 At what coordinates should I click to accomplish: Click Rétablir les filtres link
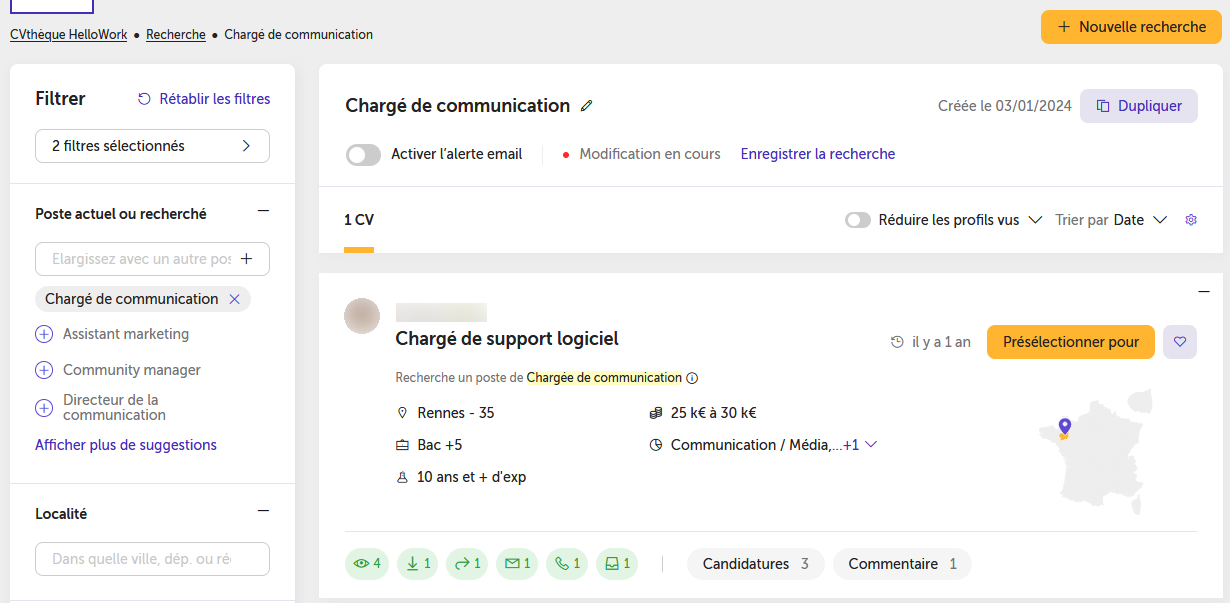coord(204,99)
